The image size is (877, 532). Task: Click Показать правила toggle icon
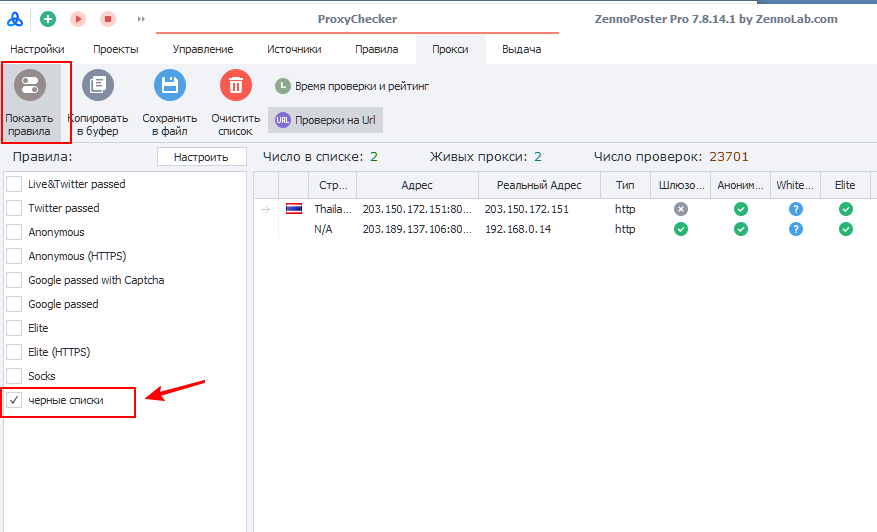point(29,86)
